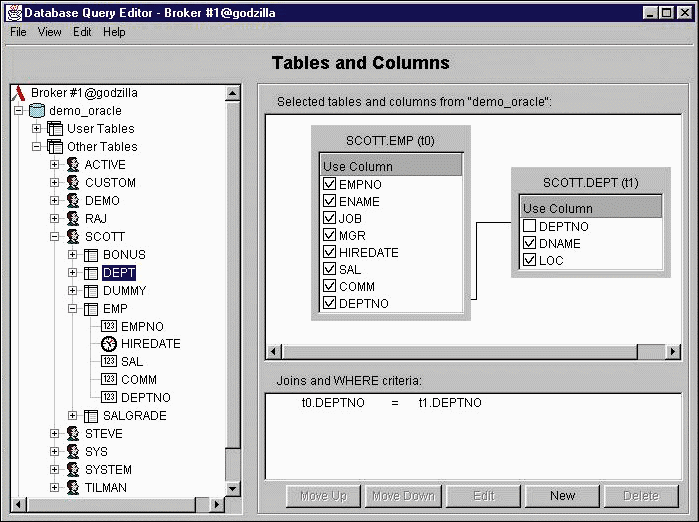699x522 pixels.
Task: Open the Edit menu
Action: pos(82,32)
